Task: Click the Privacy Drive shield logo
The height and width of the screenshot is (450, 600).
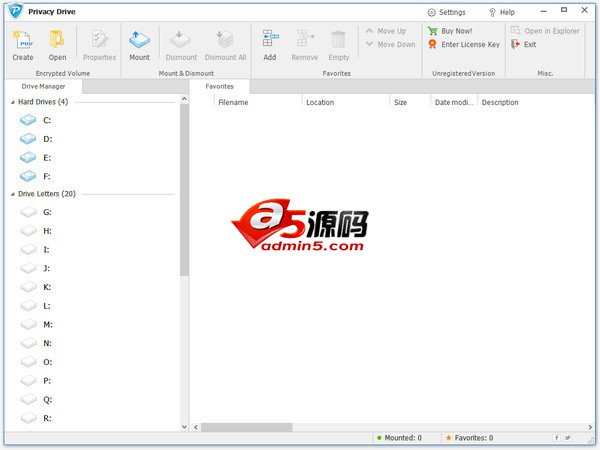Action: point(16,11)
